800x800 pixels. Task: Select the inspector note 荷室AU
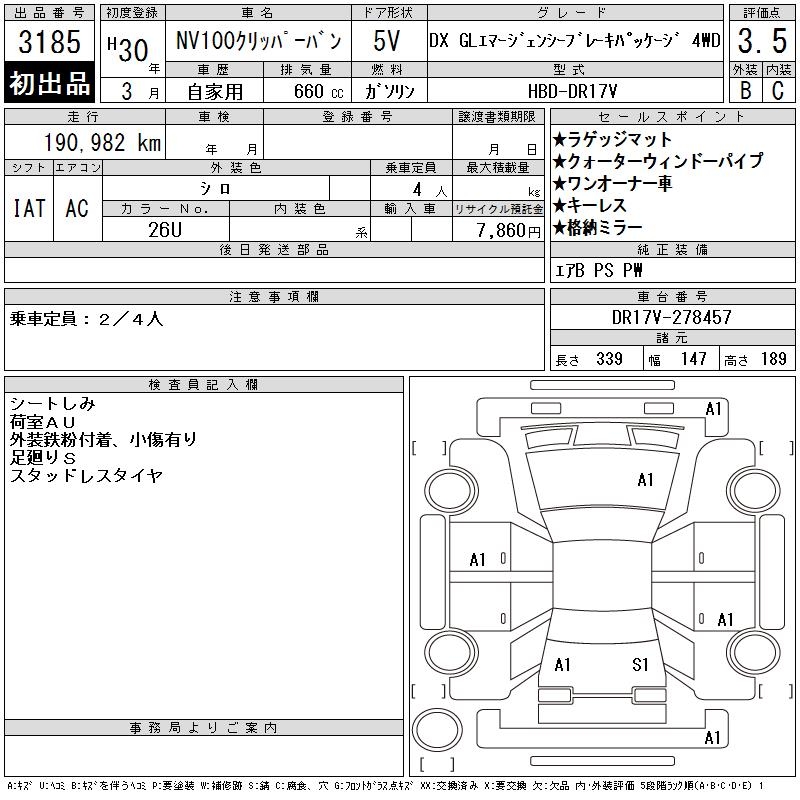42,422
